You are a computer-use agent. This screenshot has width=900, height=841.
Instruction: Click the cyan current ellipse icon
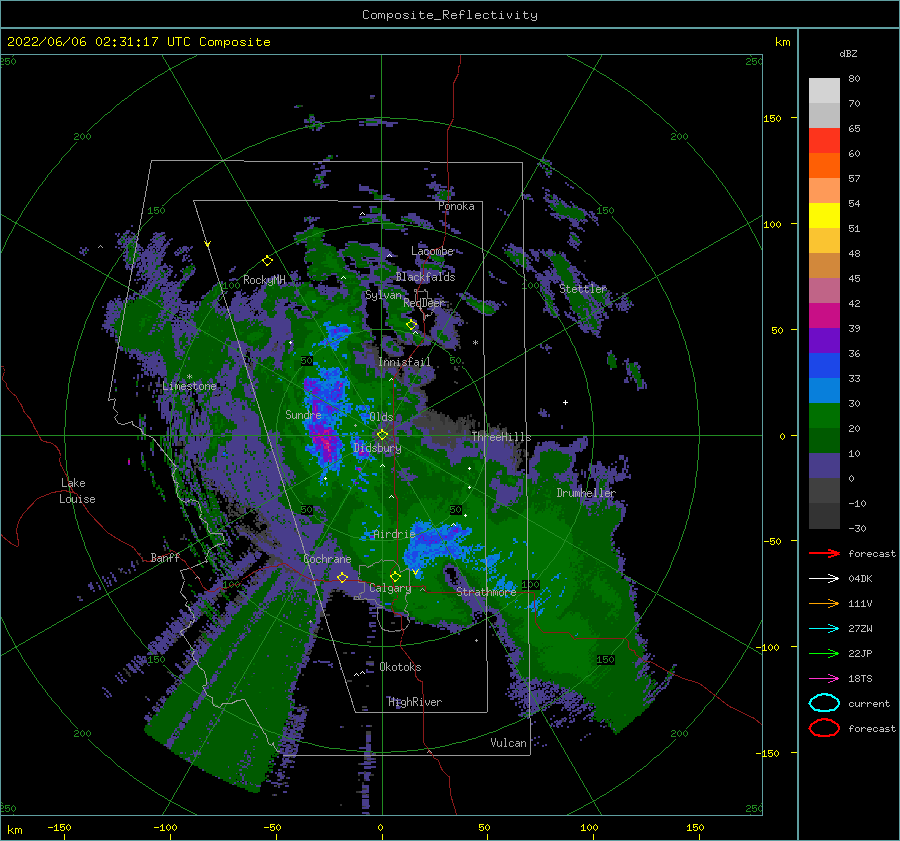(x=824, y=703)
